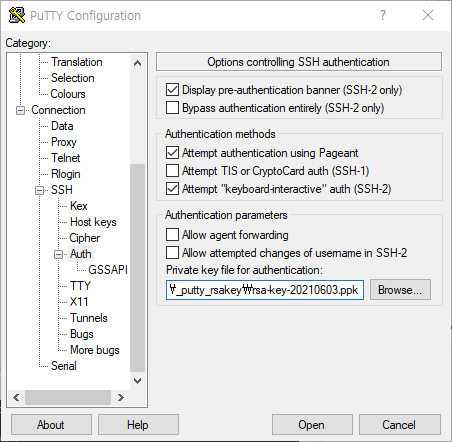
Task: Select Connection category
Action: (58, 110)
